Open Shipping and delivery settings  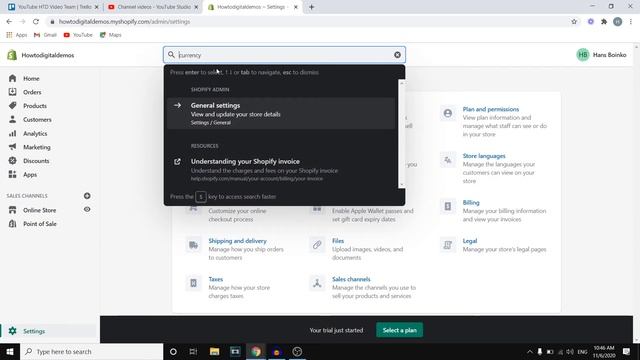coord(237,241)
